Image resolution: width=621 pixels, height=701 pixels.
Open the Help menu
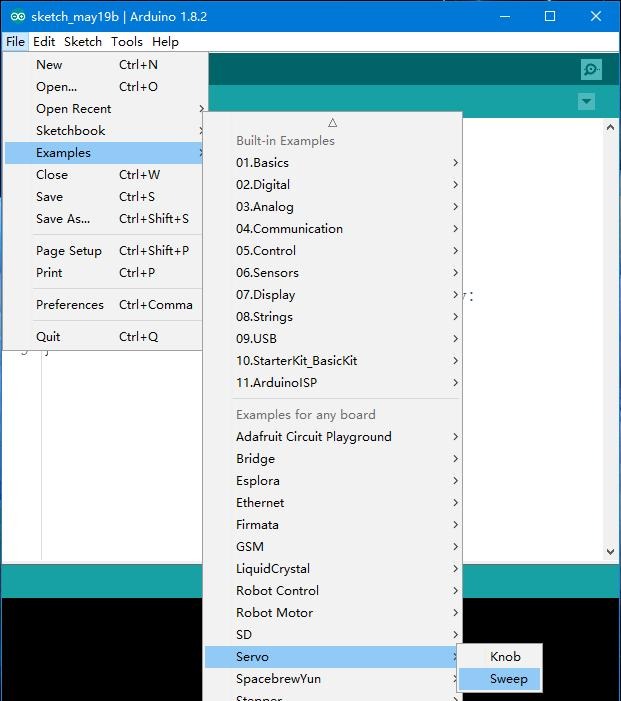[165, 42]
